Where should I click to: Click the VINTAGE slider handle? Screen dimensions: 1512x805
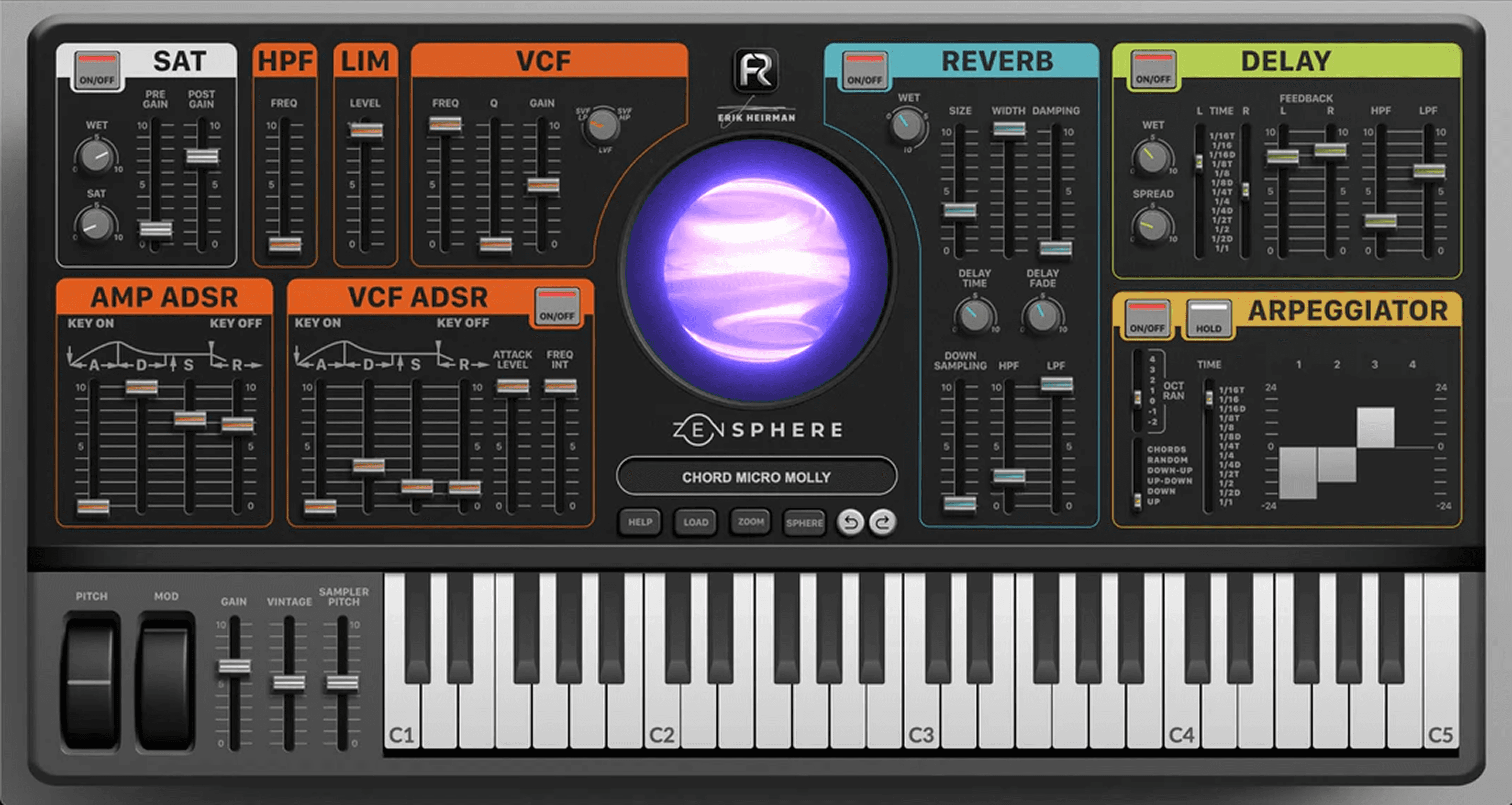[x=289, y=683]
